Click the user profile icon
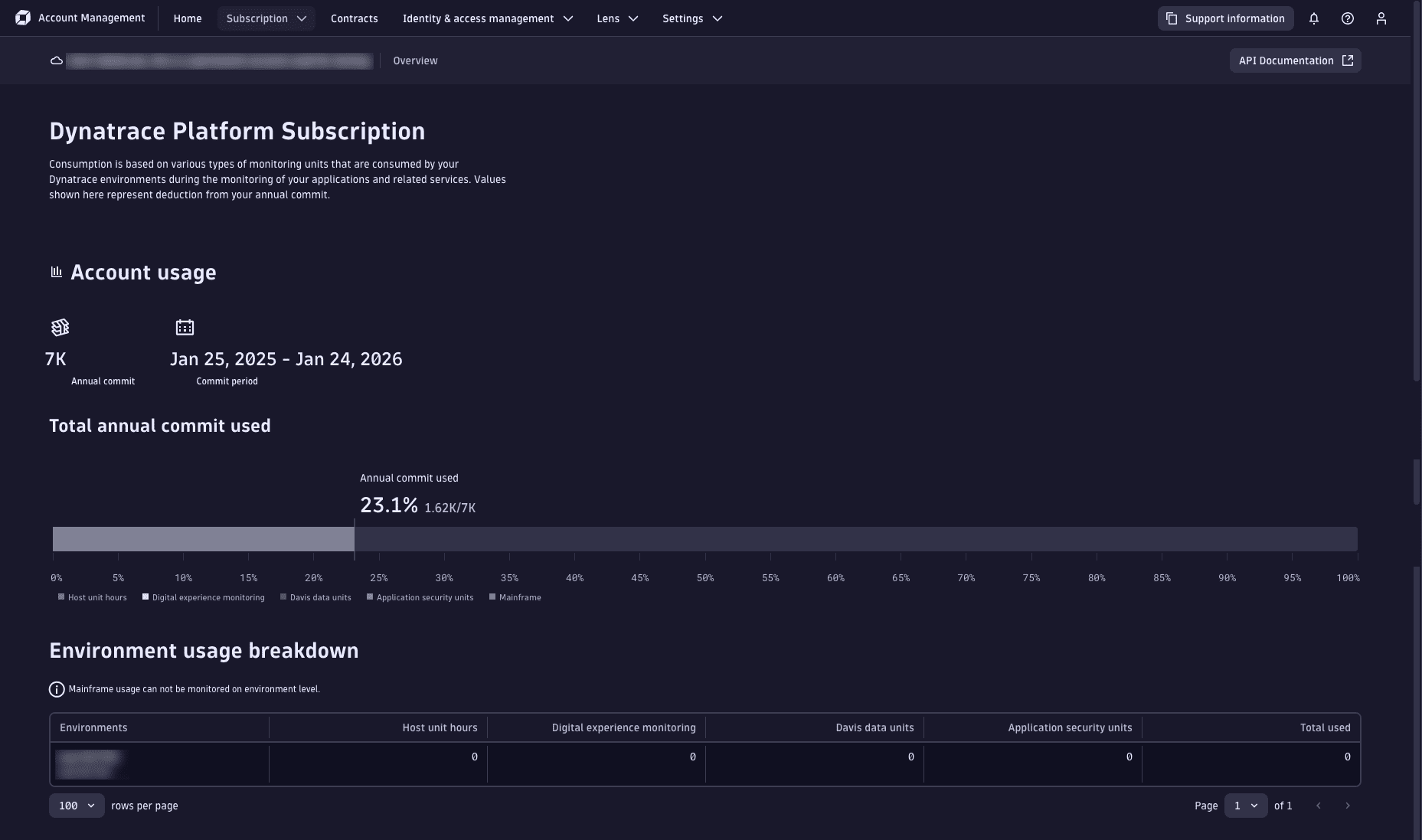 click(x=1382, y=18)
